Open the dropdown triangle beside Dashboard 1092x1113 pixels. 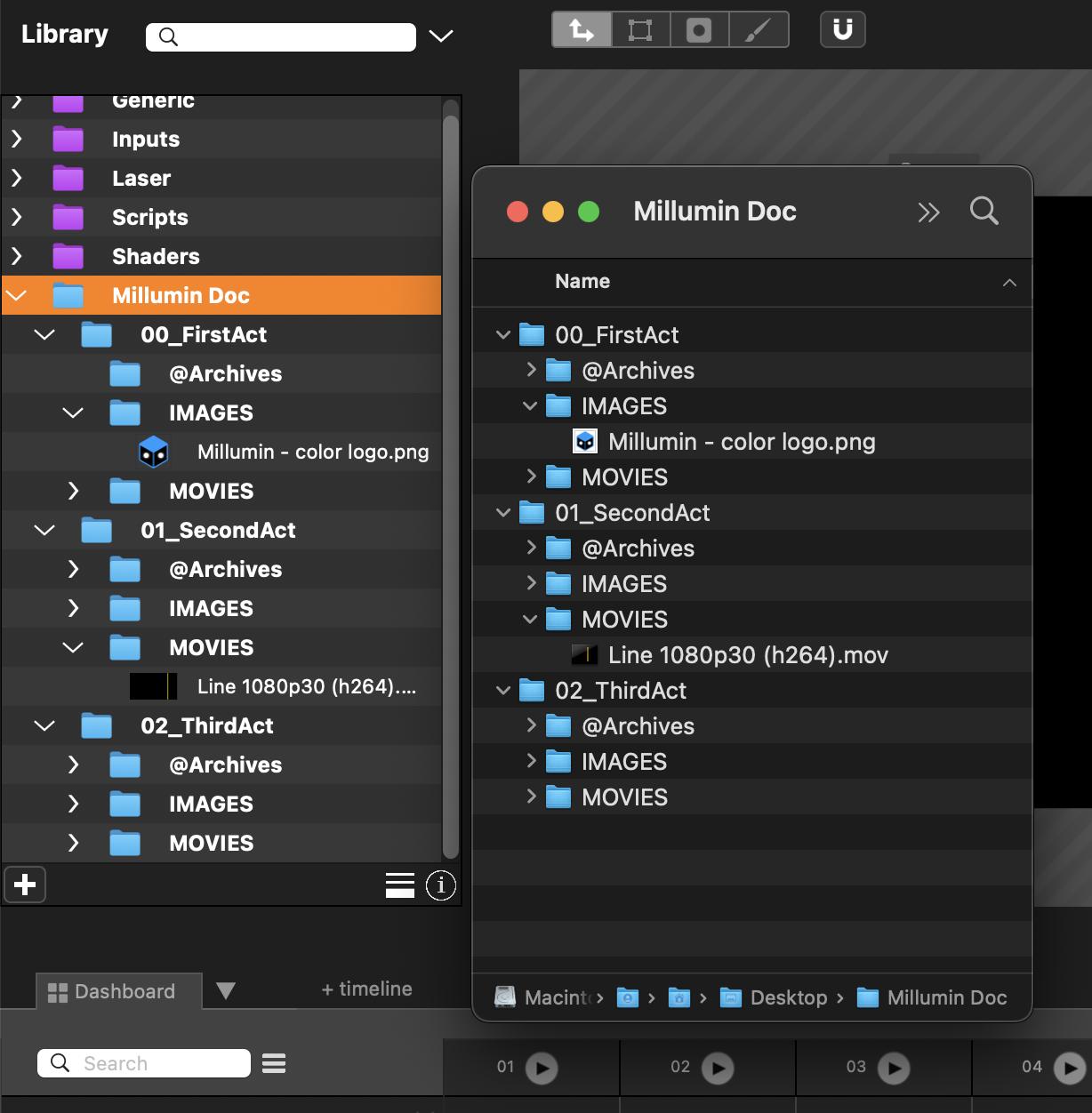point(226,990)
